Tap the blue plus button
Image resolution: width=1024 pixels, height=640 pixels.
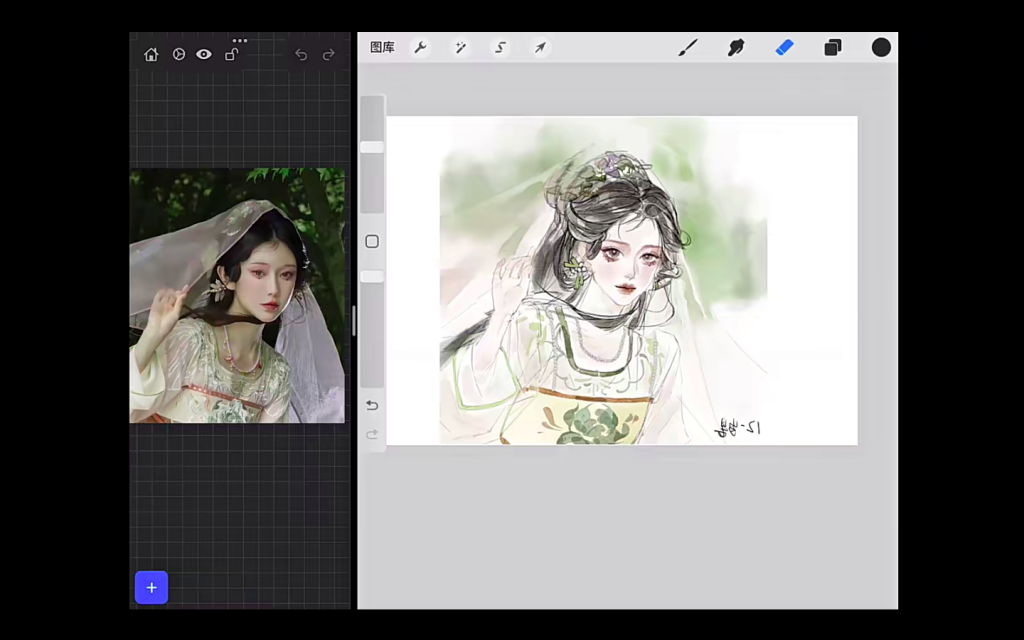click(151, 588)
